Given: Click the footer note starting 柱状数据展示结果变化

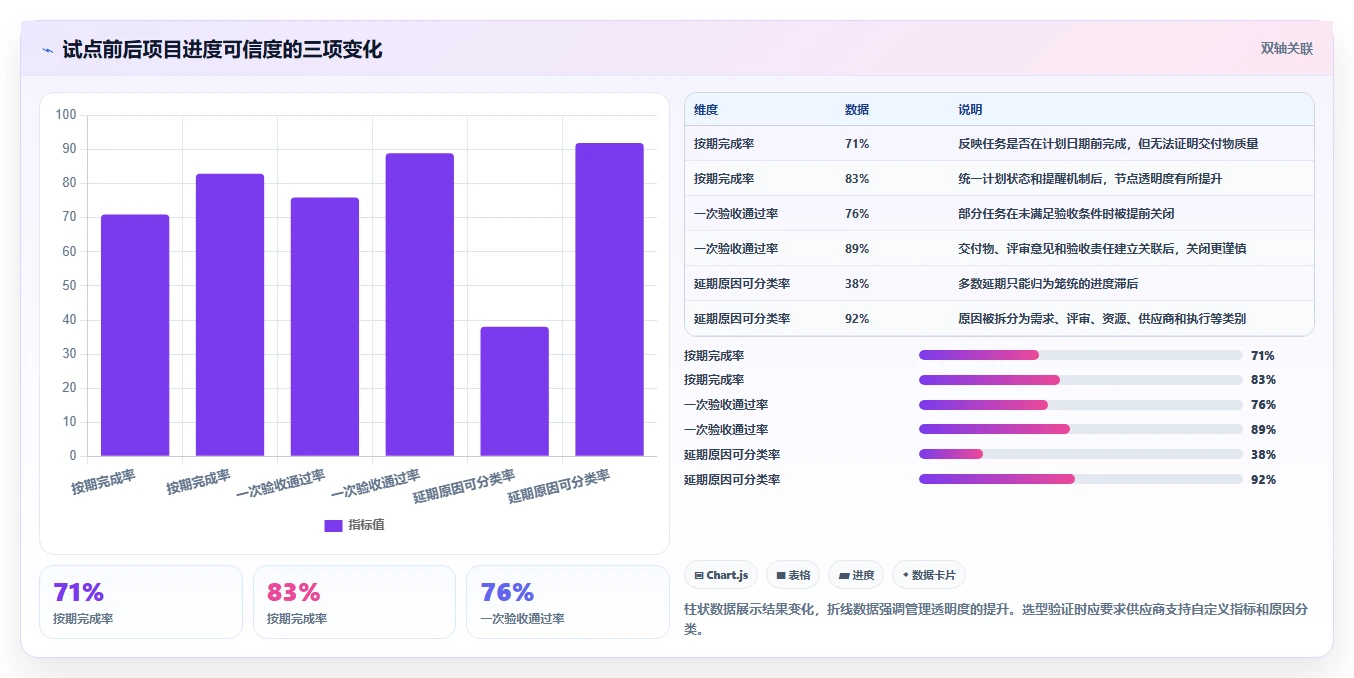Looking at the screenshot, I should [997, 619].
